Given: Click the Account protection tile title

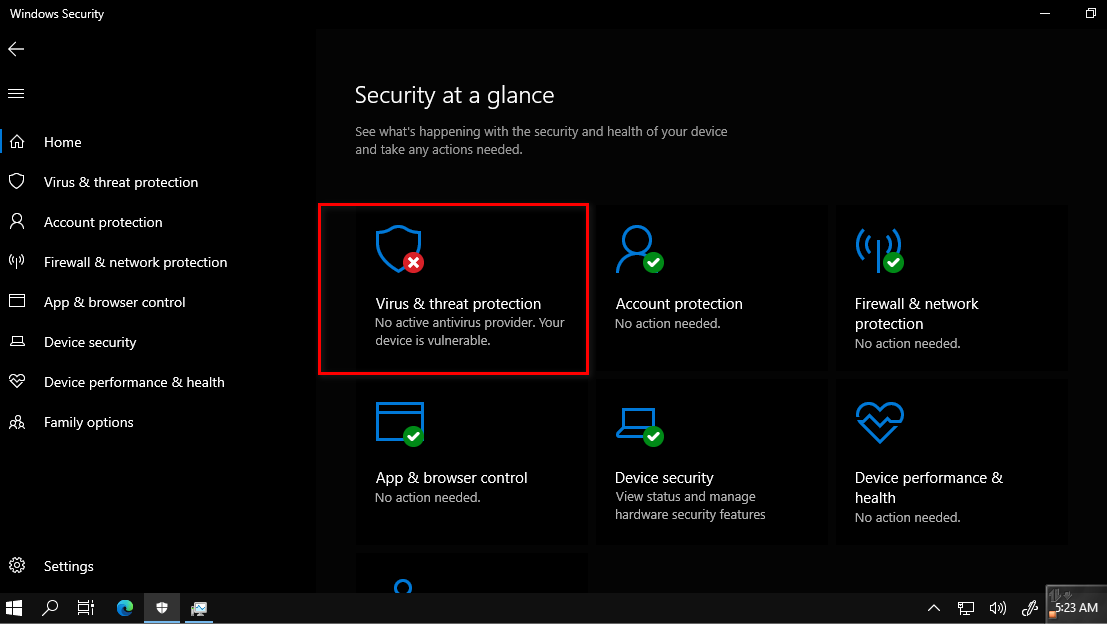Looking at the screenshot, I should (678, 304).
